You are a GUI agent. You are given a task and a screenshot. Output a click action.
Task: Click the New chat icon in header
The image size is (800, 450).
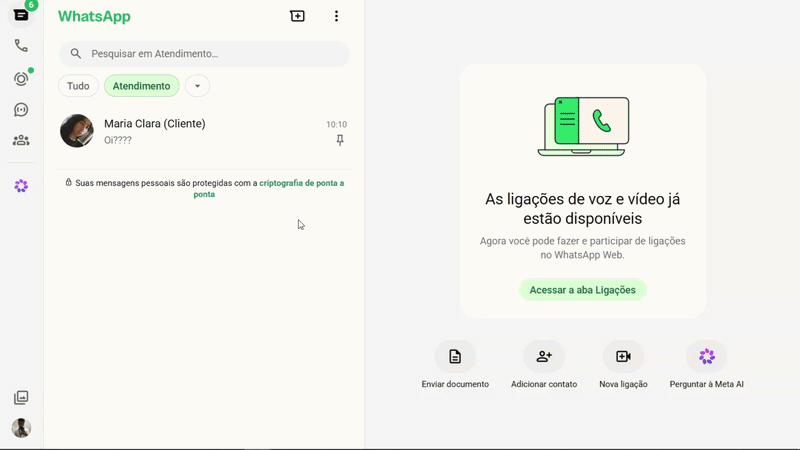(x=297, y=16)
